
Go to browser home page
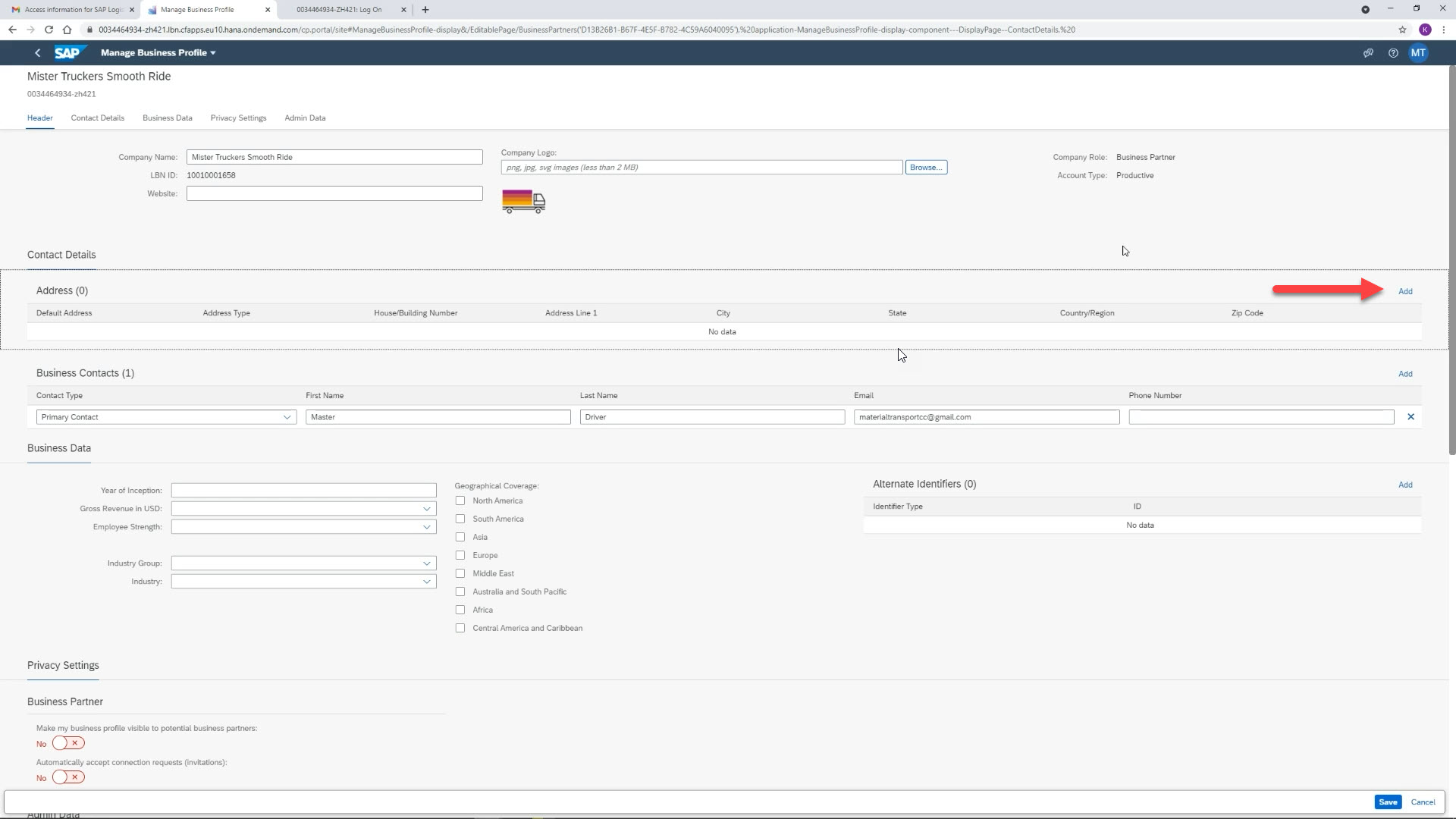[x=67, y=30]
